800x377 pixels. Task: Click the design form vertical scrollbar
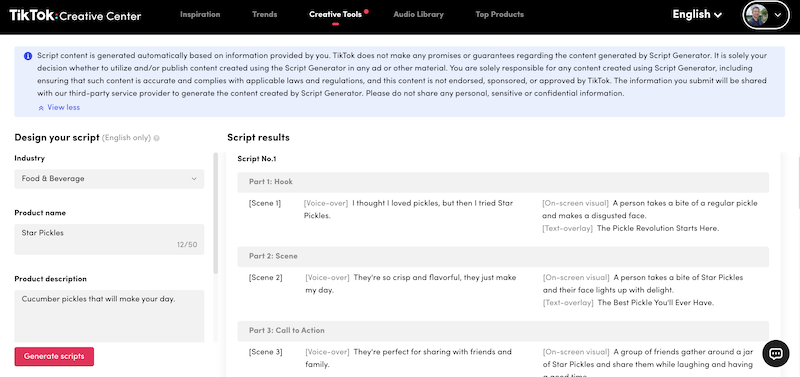tap(215, 213)
